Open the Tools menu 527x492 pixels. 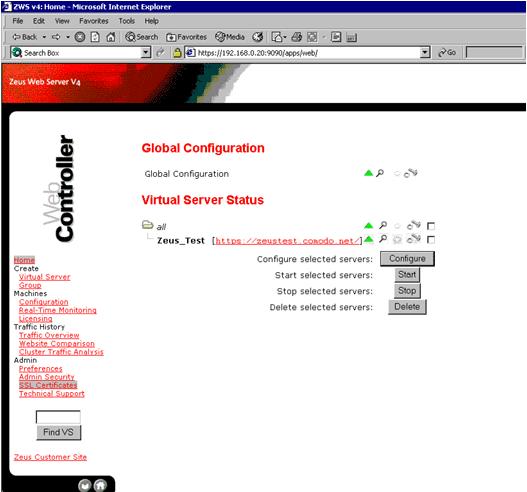126,21
